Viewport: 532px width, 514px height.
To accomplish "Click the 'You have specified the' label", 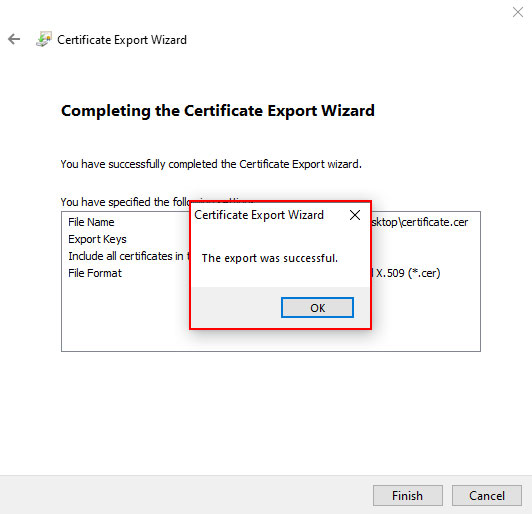I will click(x=125, y=202).
